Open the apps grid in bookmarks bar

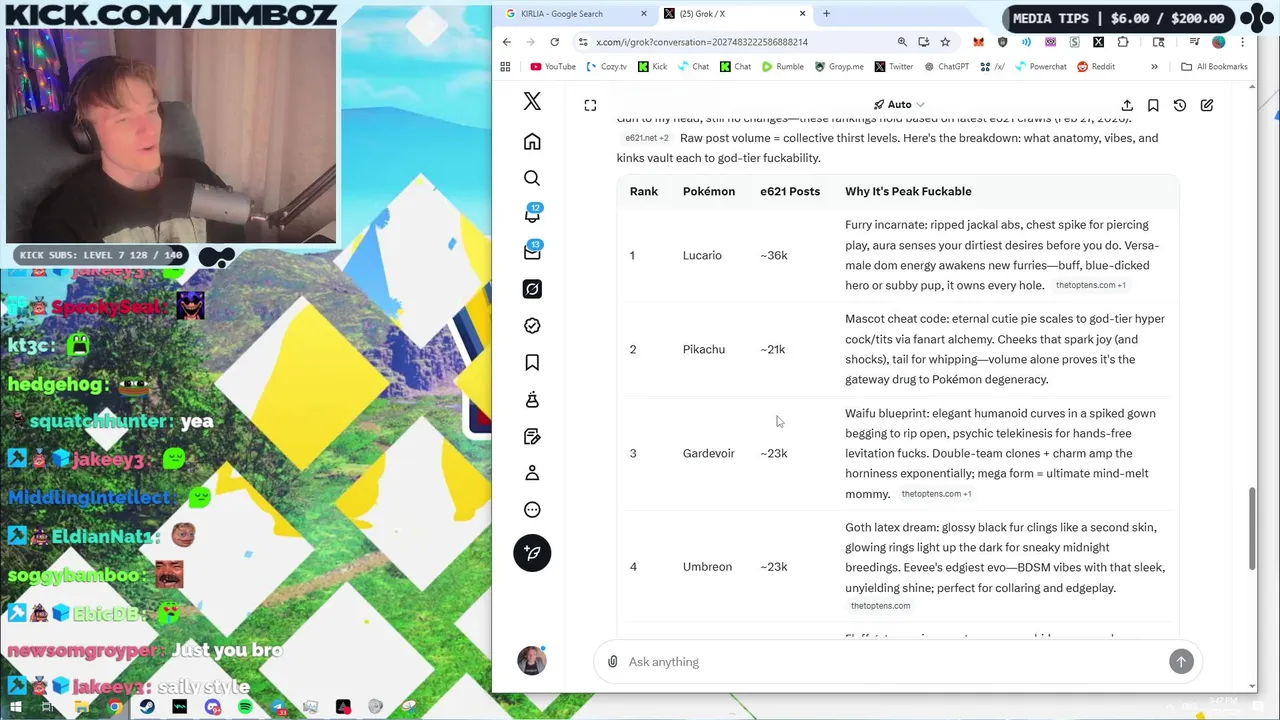[505, 67]
